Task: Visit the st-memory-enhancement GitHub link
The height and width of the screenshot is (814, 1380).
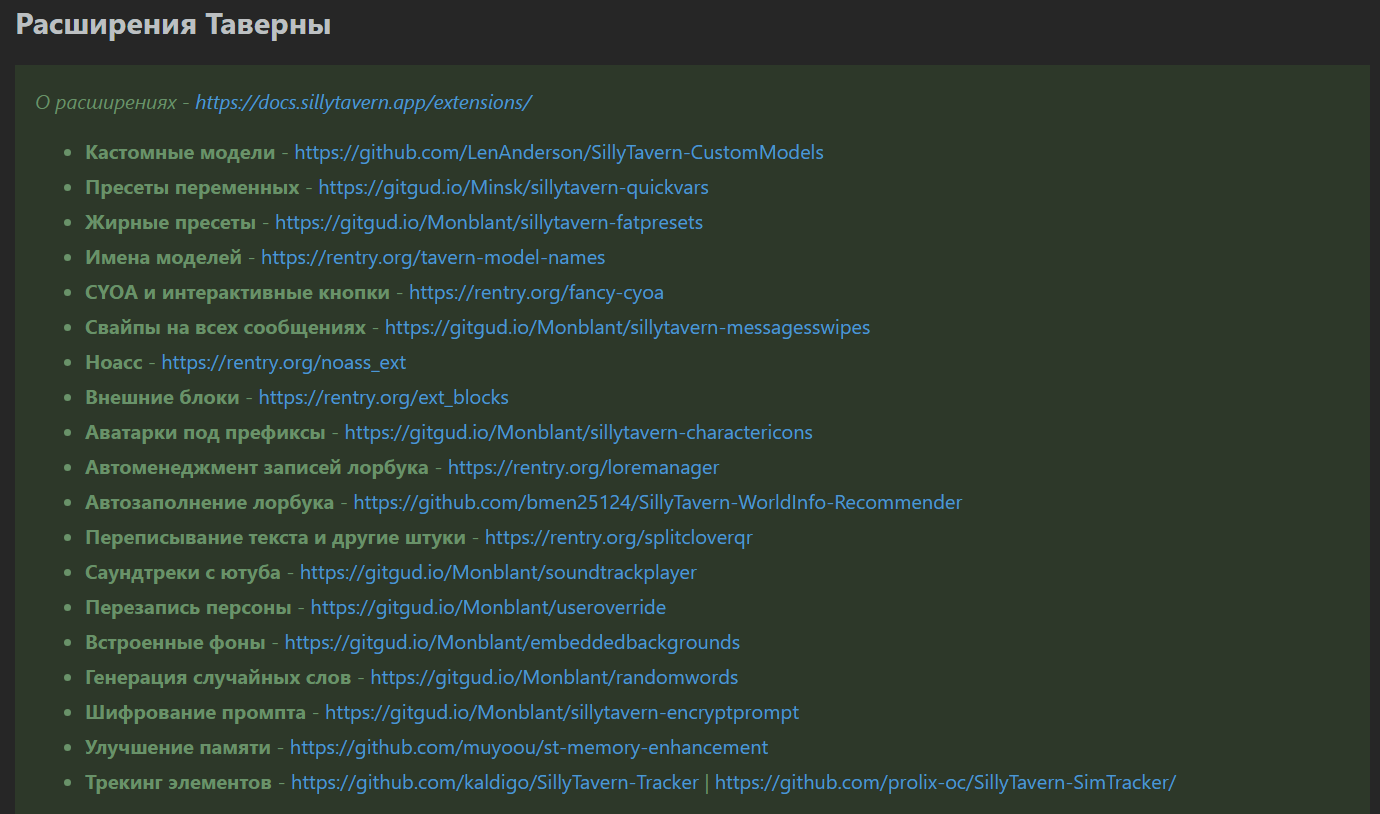Action: pyautogui.click(x=529, y=748)
